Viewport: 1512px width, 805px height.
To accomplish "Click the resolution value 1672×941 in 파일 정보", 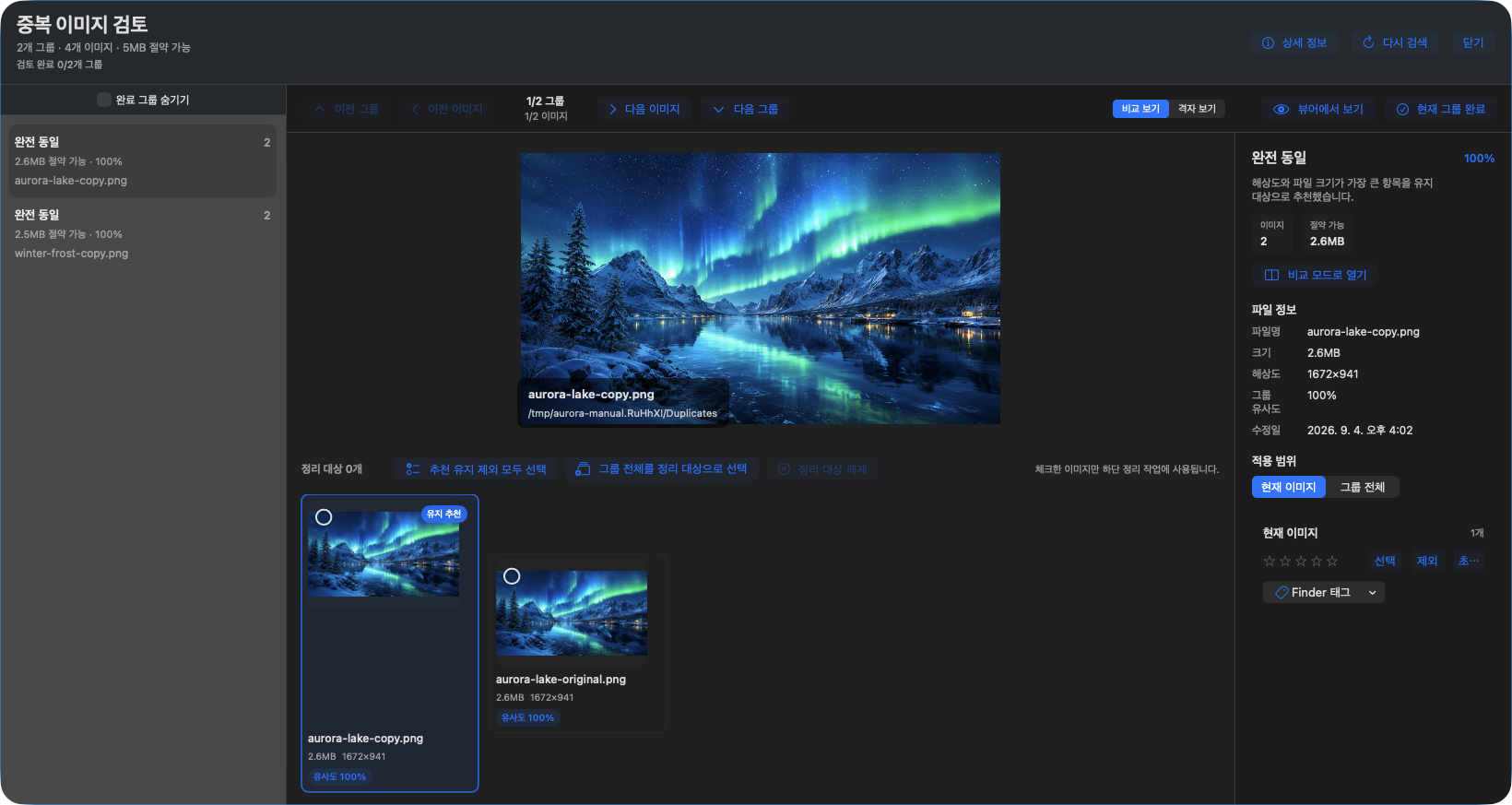I will (1333, 374).
